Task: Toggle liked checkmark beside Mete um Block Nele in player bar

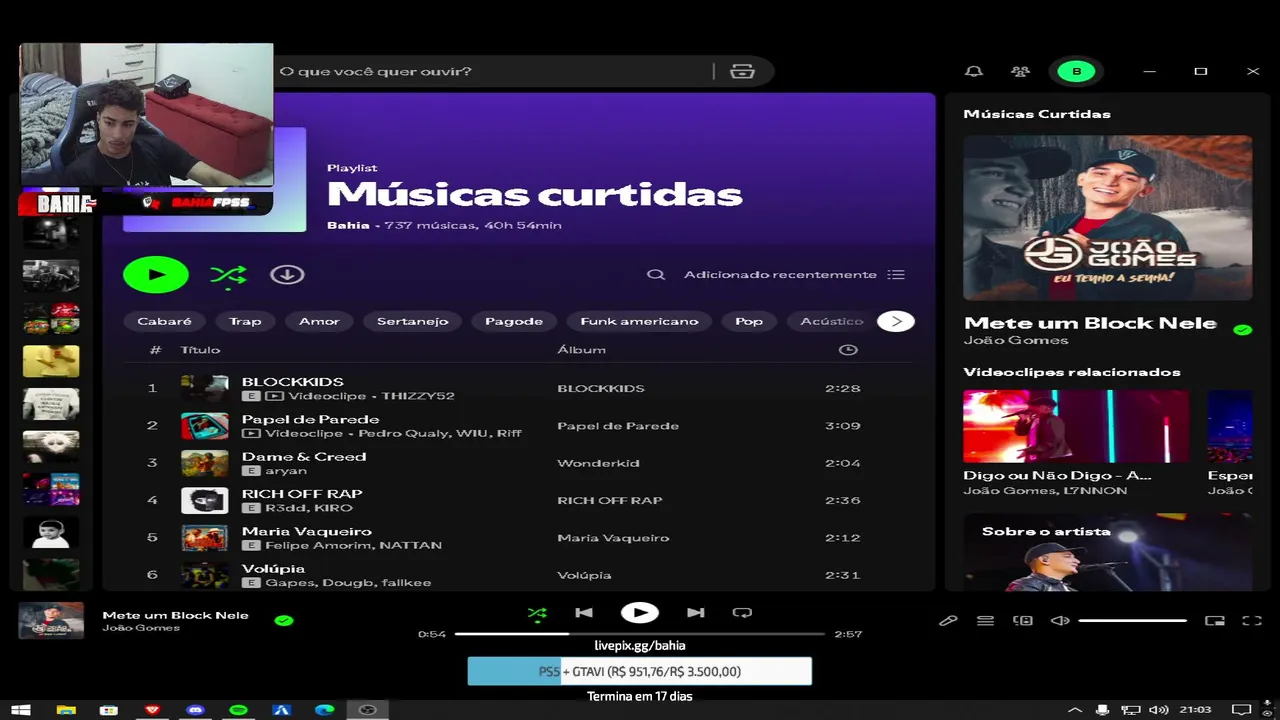Action: click(x=284, y=621)
